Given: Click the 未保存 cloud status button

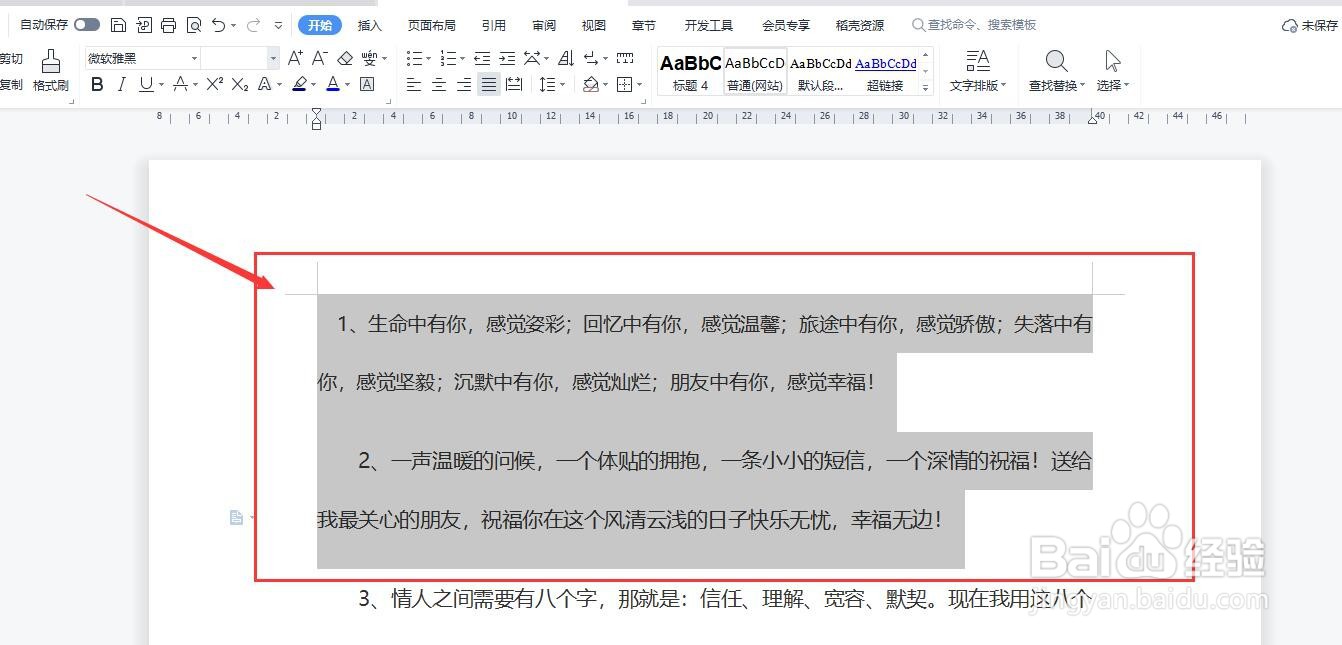Looking at the screenshot, I should (x=1310, y=25).
